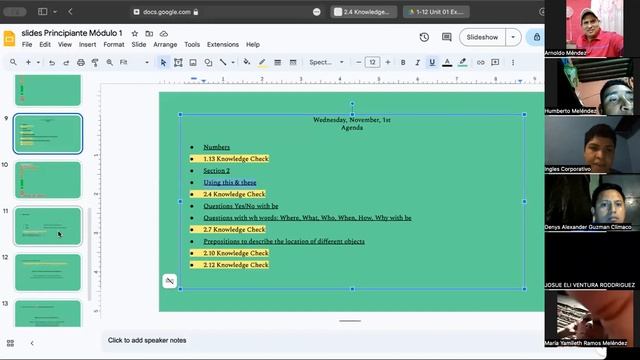Select the arrow cursor tool

[163, 62]
